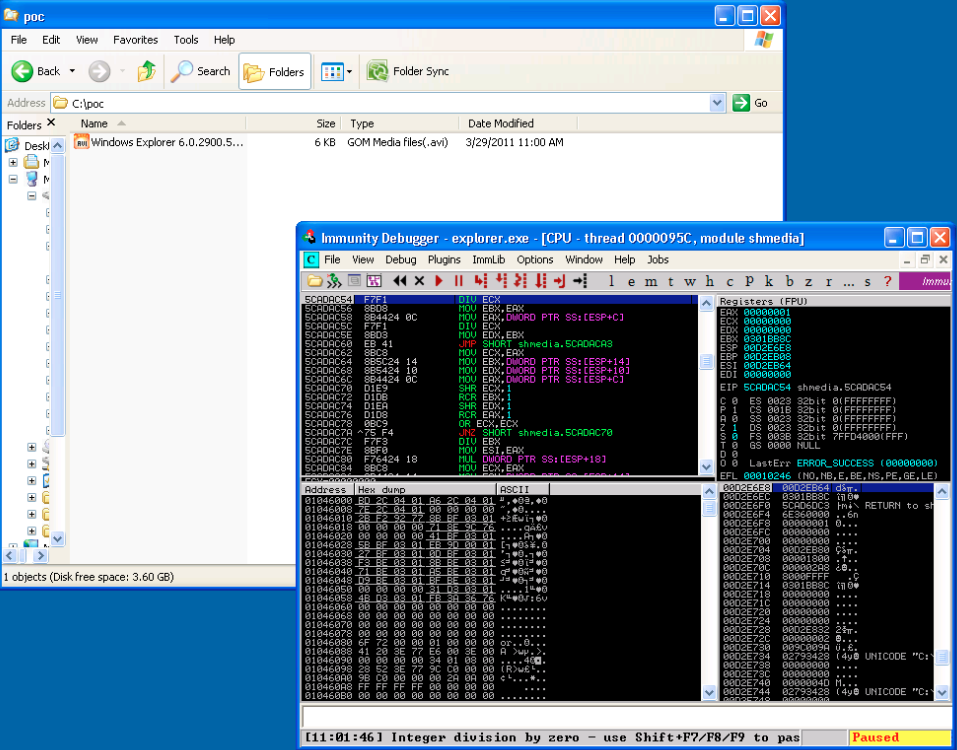Click the disassembly pane scrollbar thumb
Viewport: 957px width, 750px height.
[x=706, y=361]
